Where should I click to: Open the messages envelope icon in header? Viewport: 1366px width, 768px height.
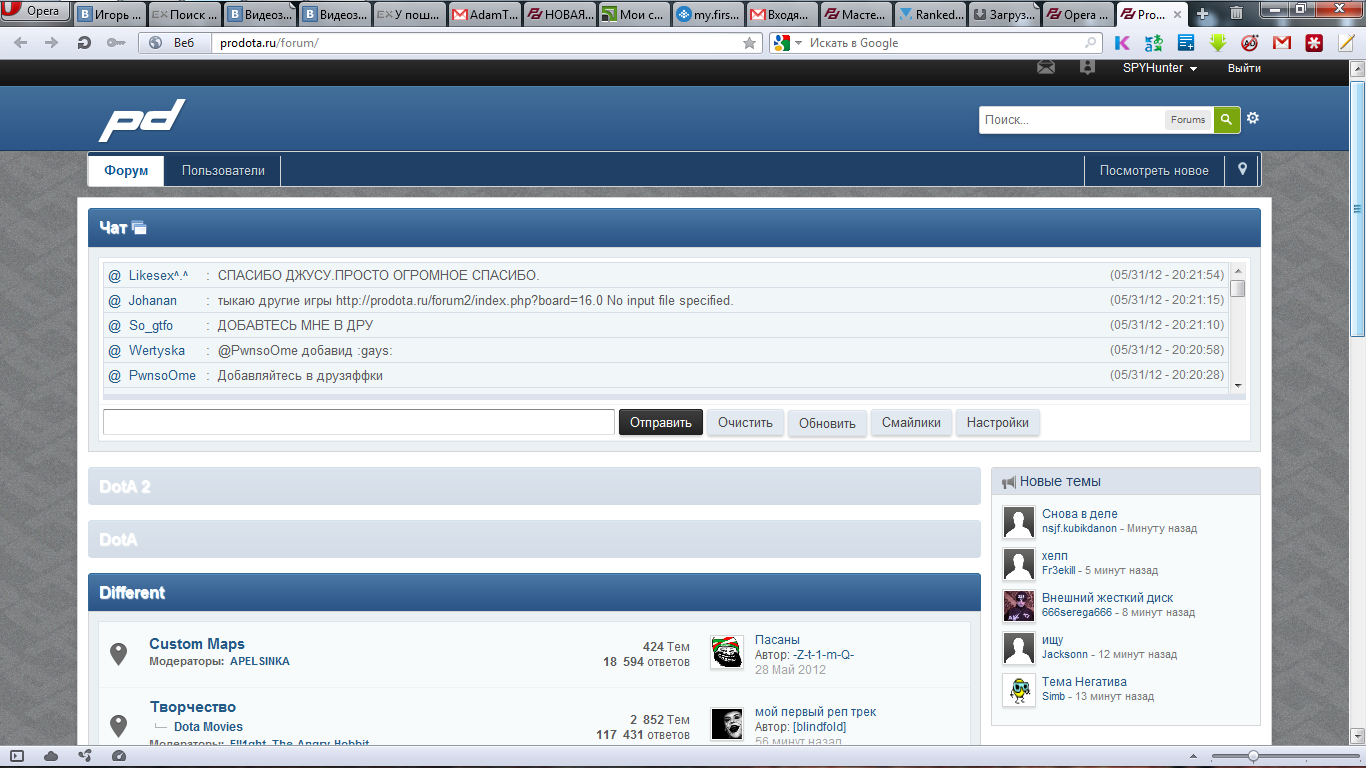click(x=1046, y=68)
